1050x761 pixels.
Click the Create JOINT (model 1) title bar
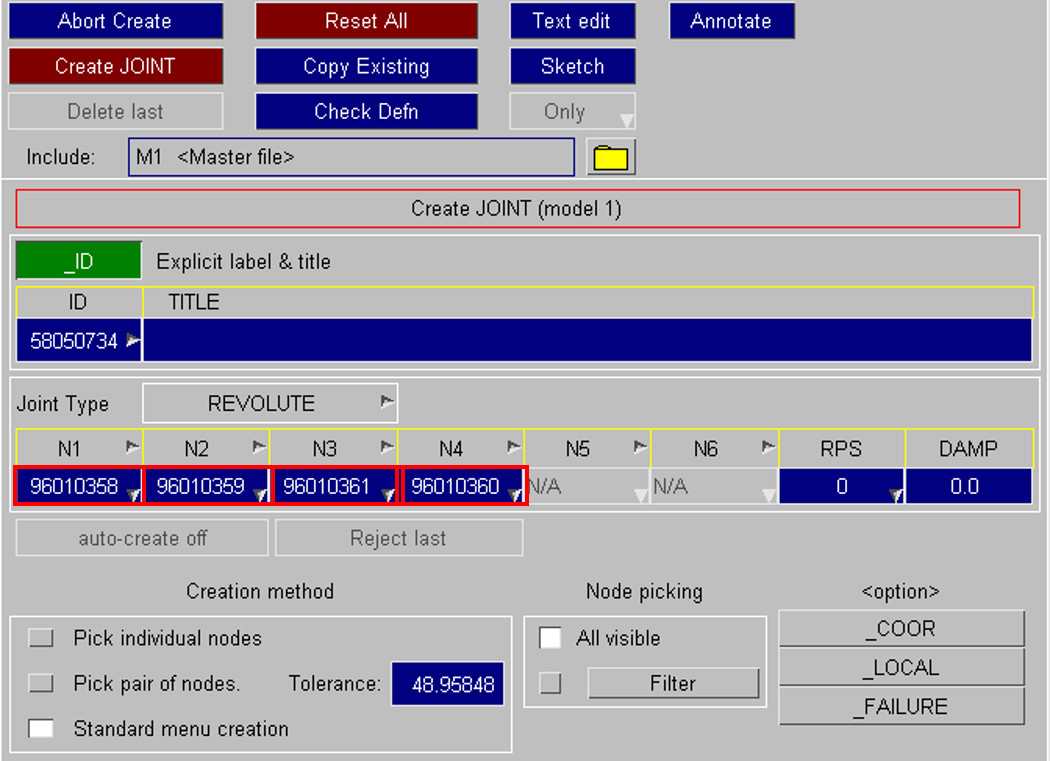517,208
